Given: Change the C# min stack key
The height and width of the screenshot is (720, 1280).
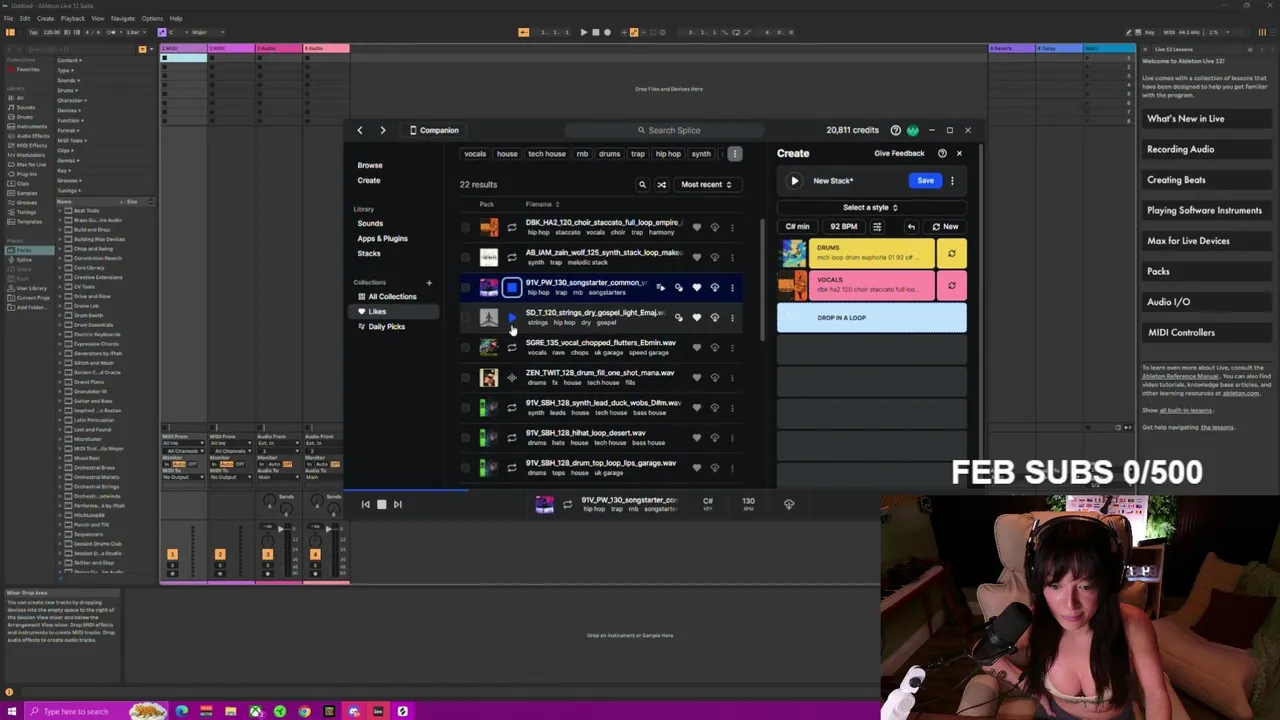Looking at the screenshot, I should pyautogui.click(x=797, y=227).
